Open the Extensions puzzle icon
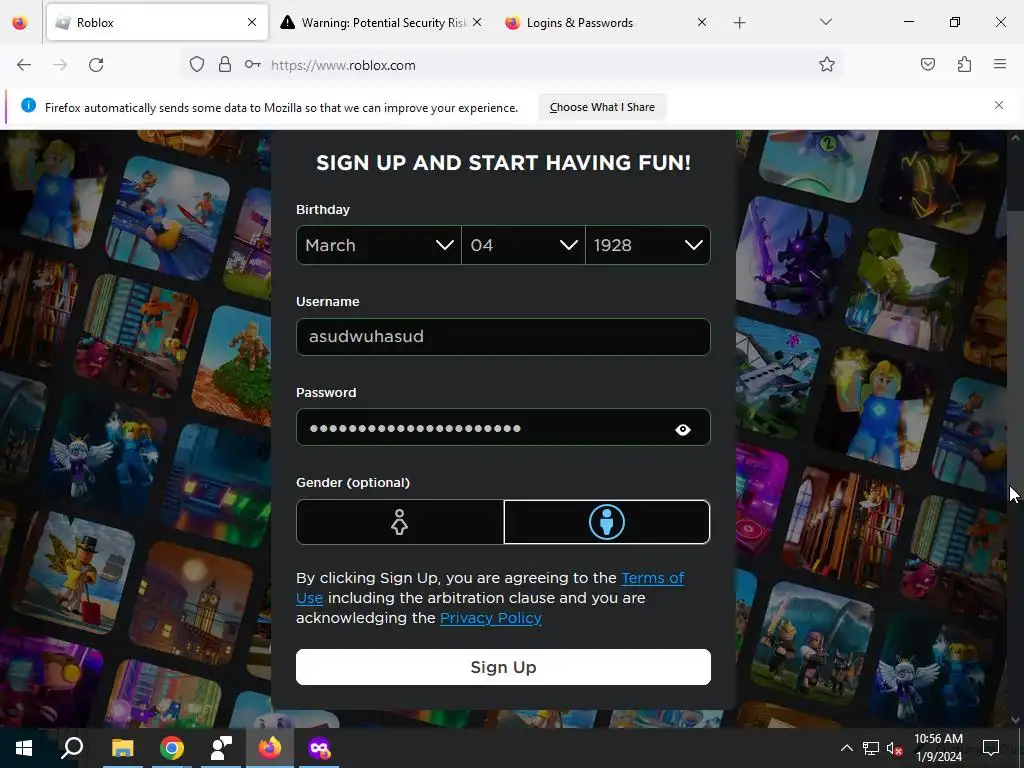Viewport: 1024px width, 768px height. point(964,65)
